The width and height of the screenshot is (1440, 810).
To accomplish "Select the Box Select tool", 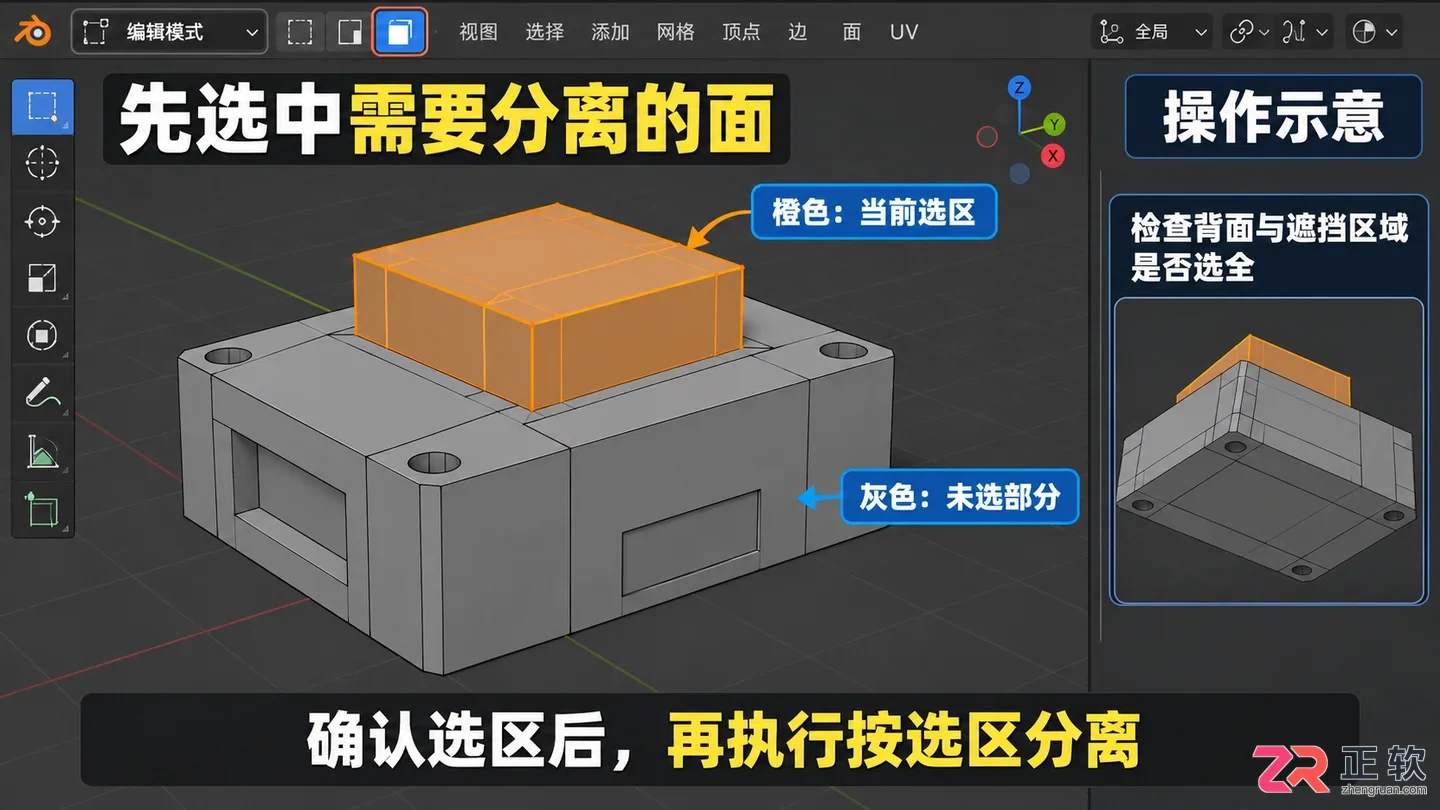I will (x=42, y=107).
